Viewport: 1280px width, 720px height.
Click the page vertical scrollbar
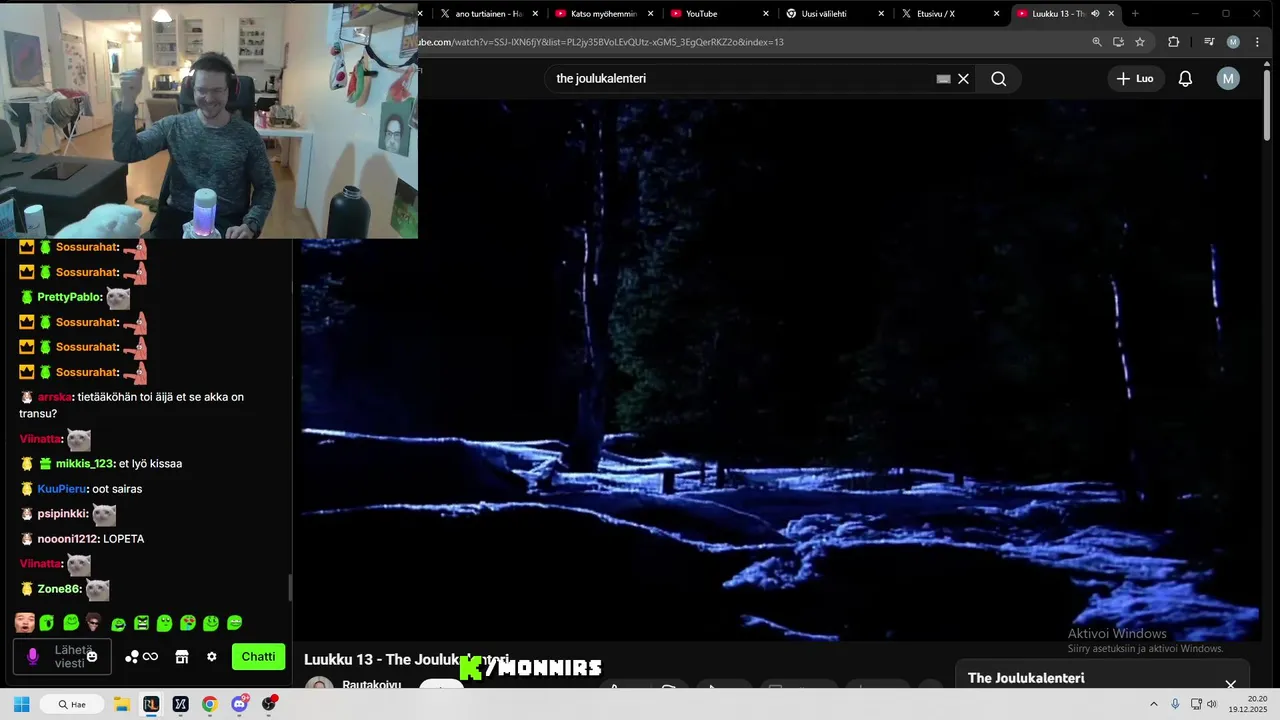[1267, 105]
